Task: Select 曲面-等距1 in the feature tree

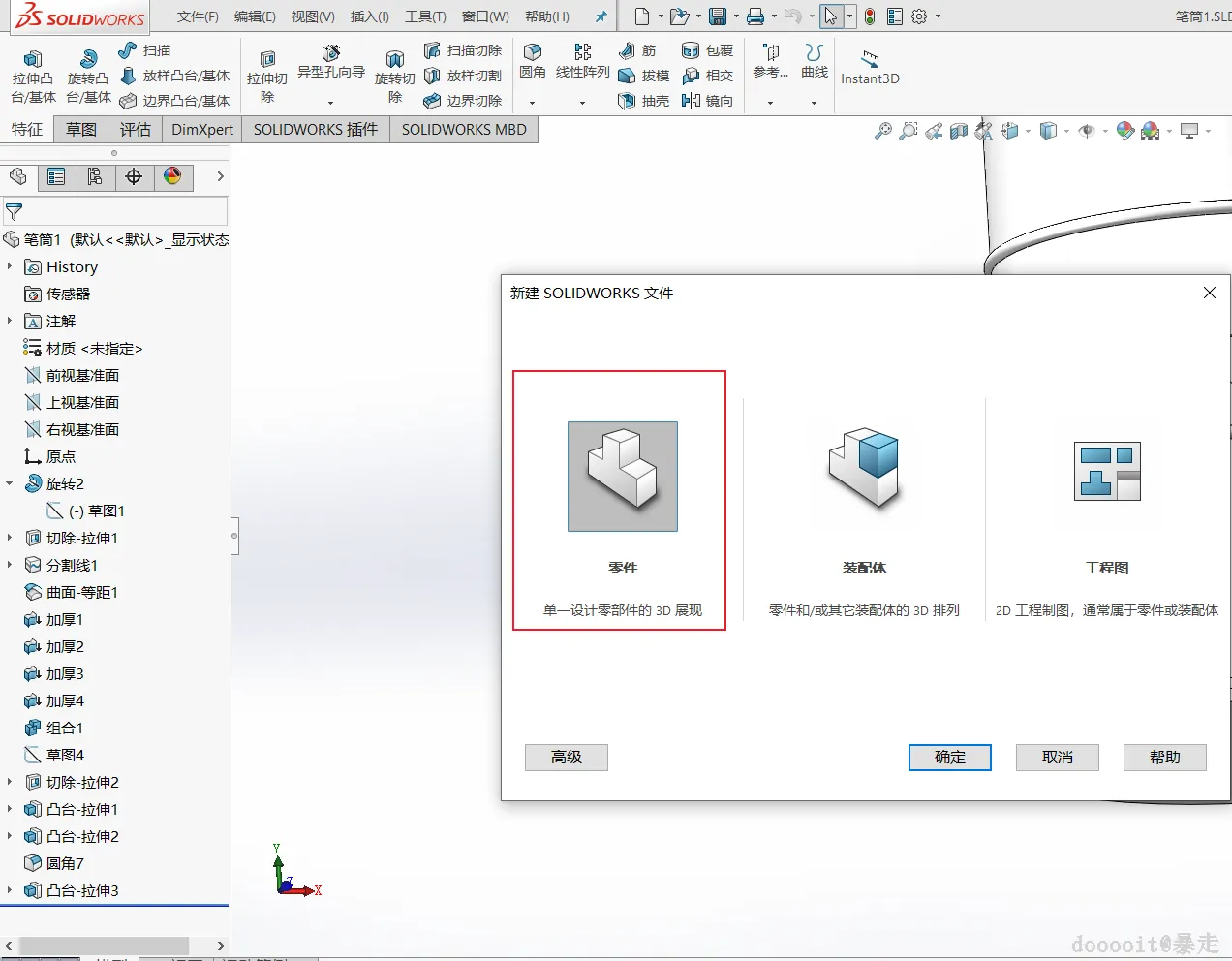Action: coord(71,592)
